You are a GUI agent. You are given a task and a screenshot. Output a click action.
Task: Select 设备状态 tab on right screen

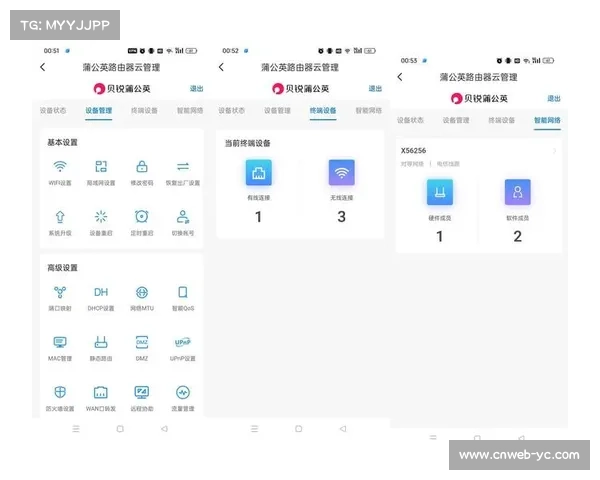coord(410,120)
